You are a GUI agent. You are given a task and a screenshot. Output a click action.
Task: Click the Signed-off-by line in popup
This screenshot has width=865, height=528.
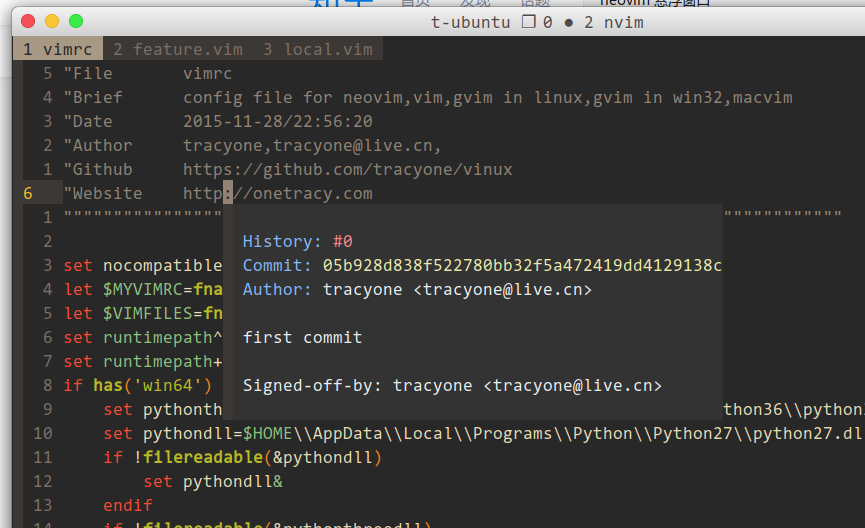coord(452,386)
